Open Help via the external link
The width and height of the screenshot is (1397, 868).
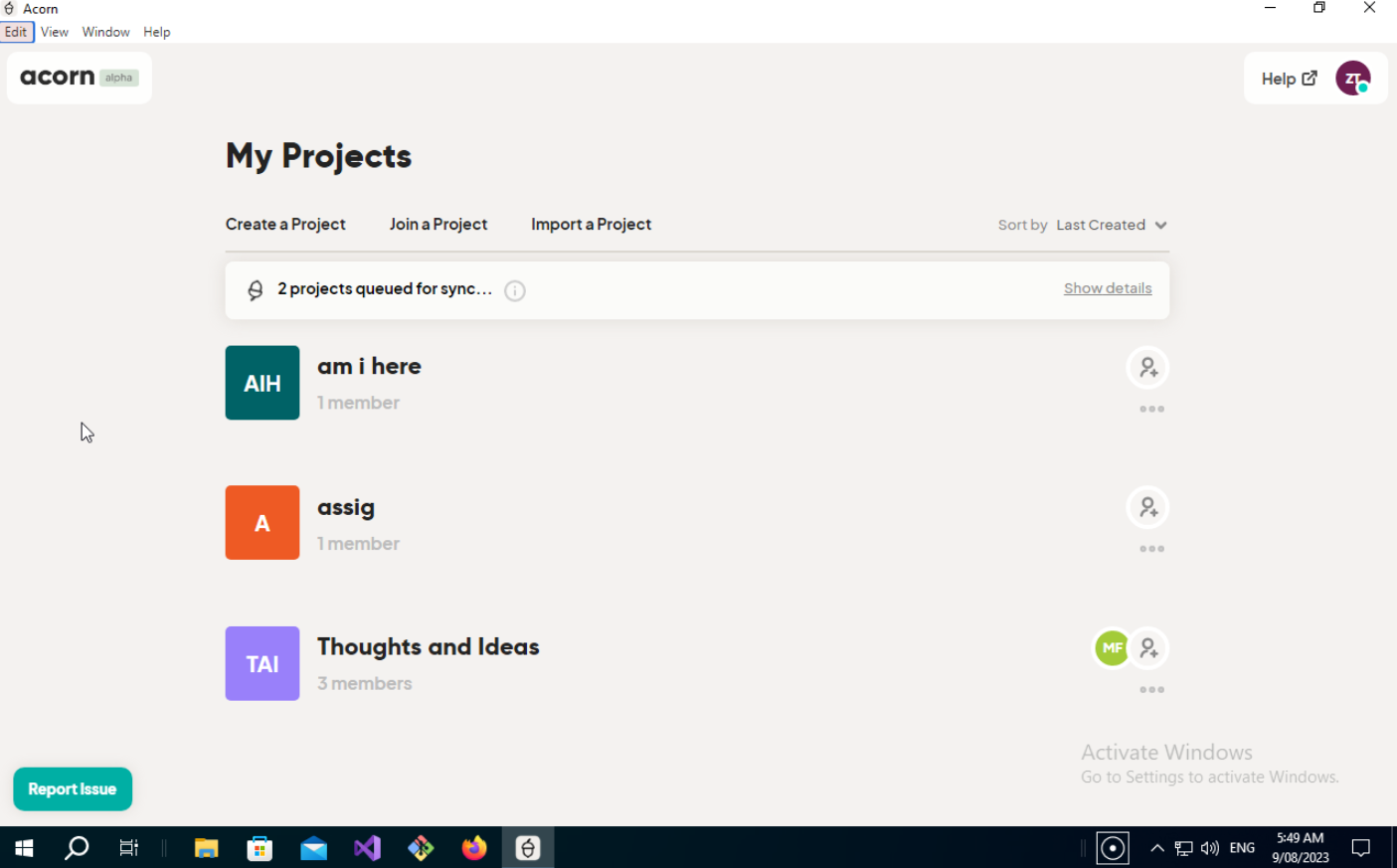click(x=1289, y=78)
